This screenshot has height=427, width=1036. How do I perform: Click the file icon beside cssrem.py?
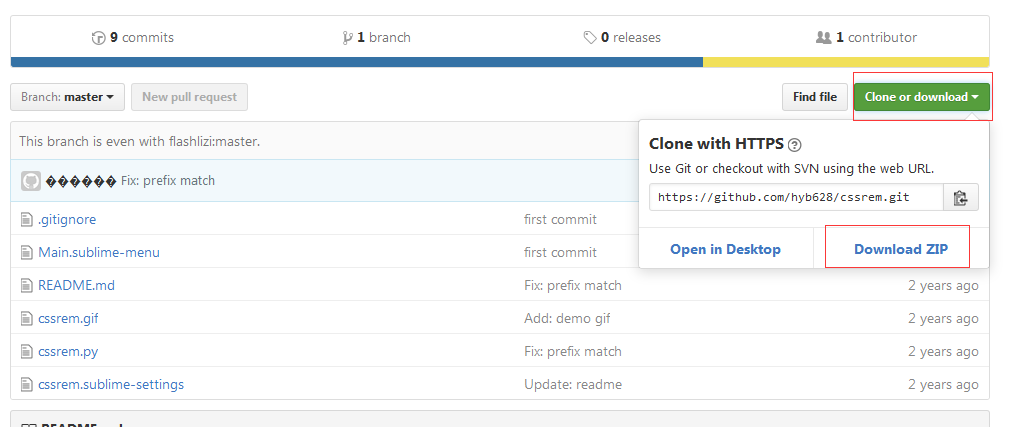coord(26,352)
